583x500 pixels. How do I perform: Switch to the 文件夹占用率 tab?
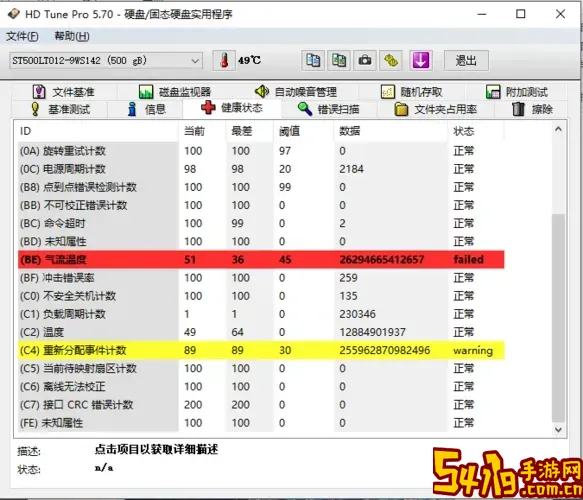pos(436,109)
